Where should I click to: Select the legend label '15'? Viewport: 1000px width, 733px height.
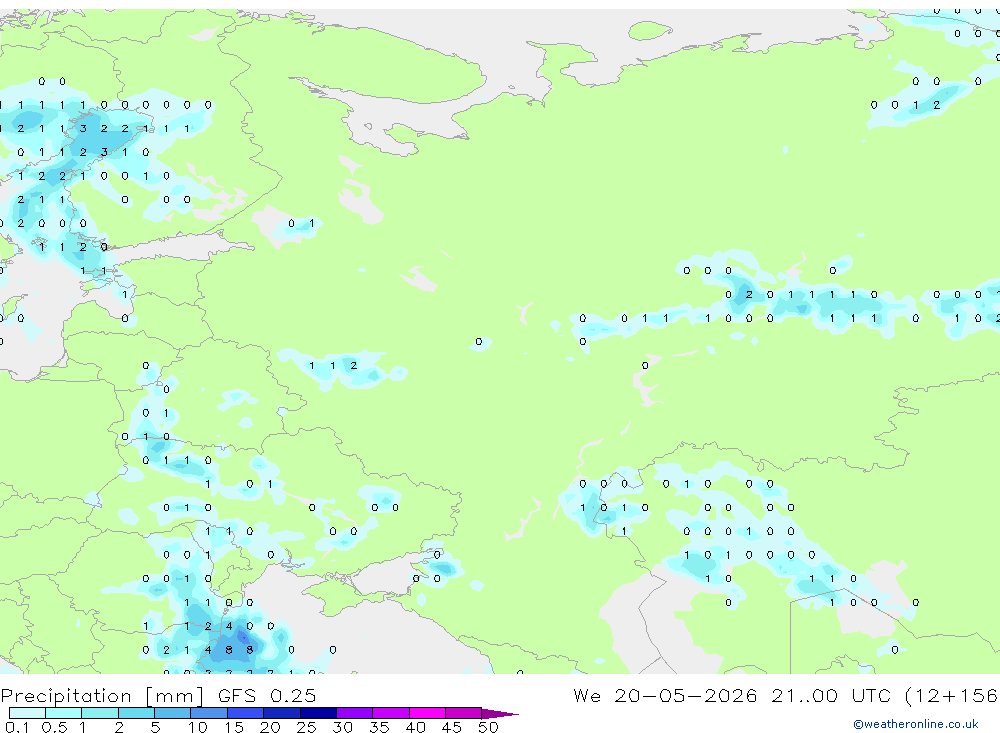234,727
